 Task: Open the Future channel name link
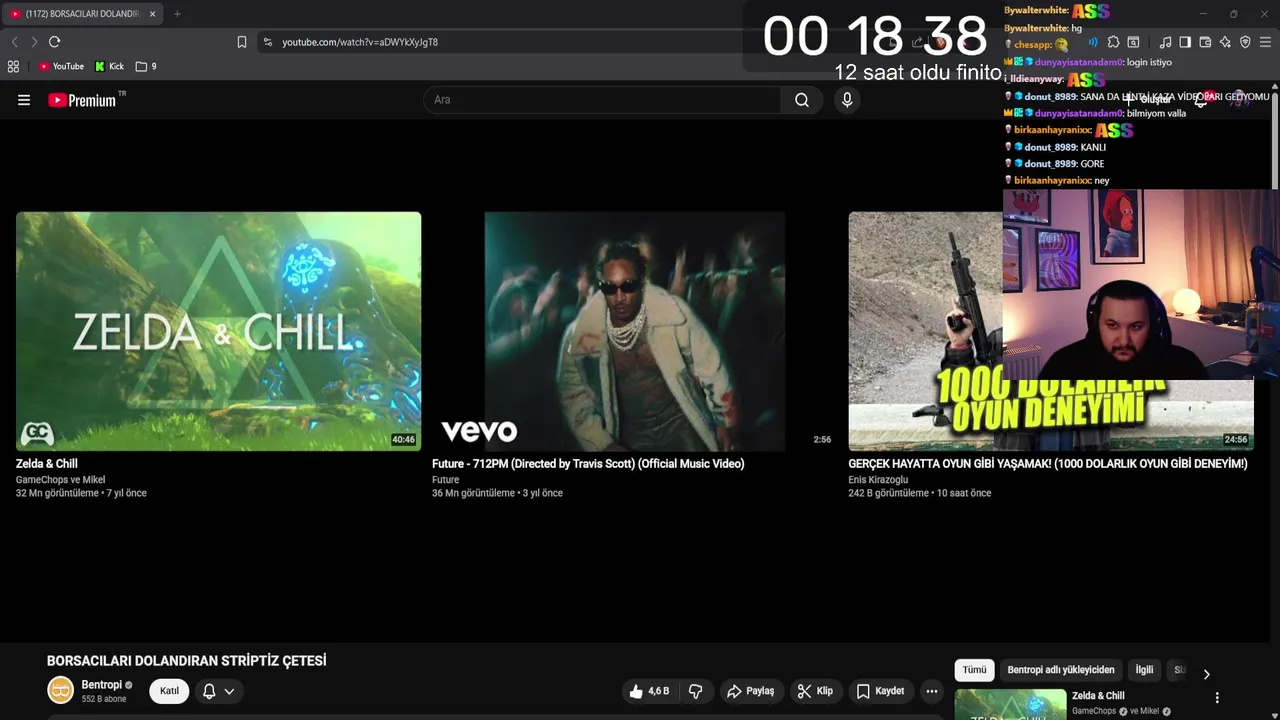coord(446,480)
